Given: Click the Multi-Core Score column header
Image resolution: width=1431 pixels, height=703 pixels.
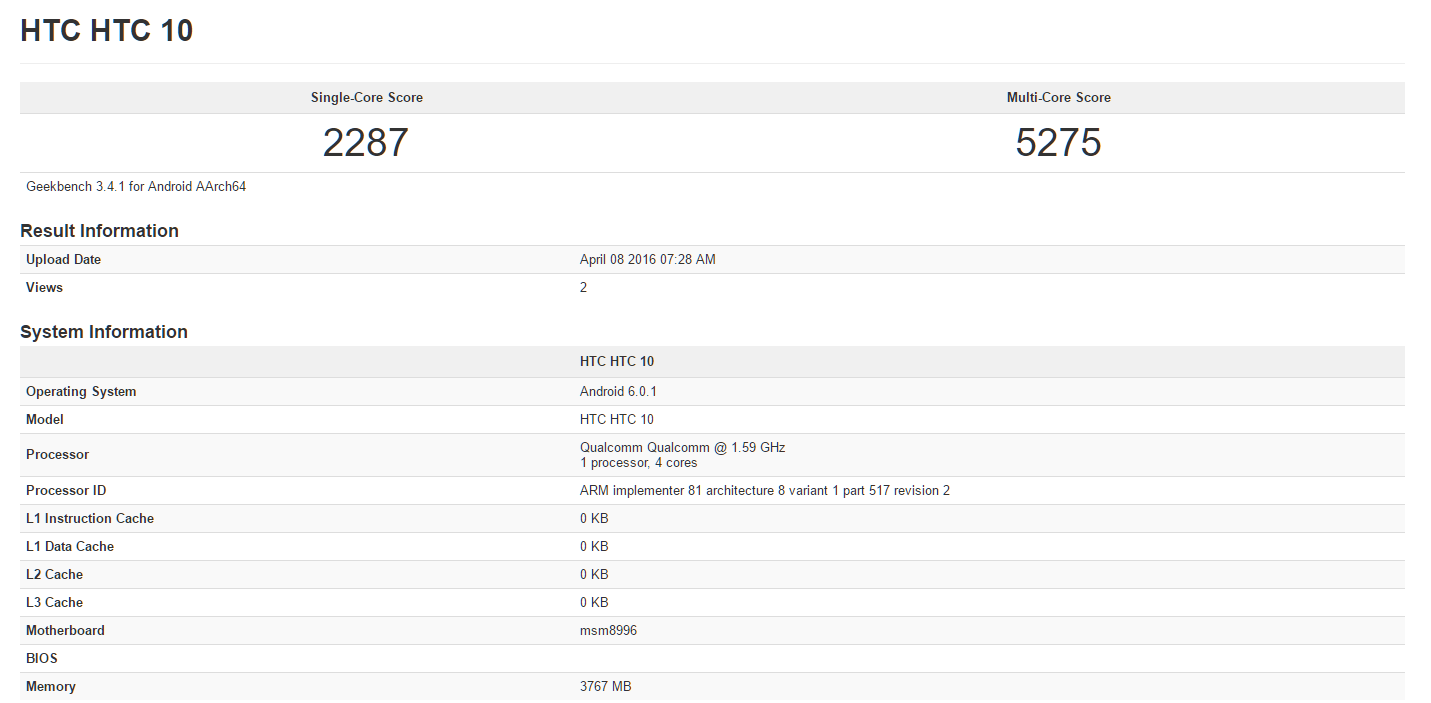Looking at the screenshot, I should point(1058,98).
